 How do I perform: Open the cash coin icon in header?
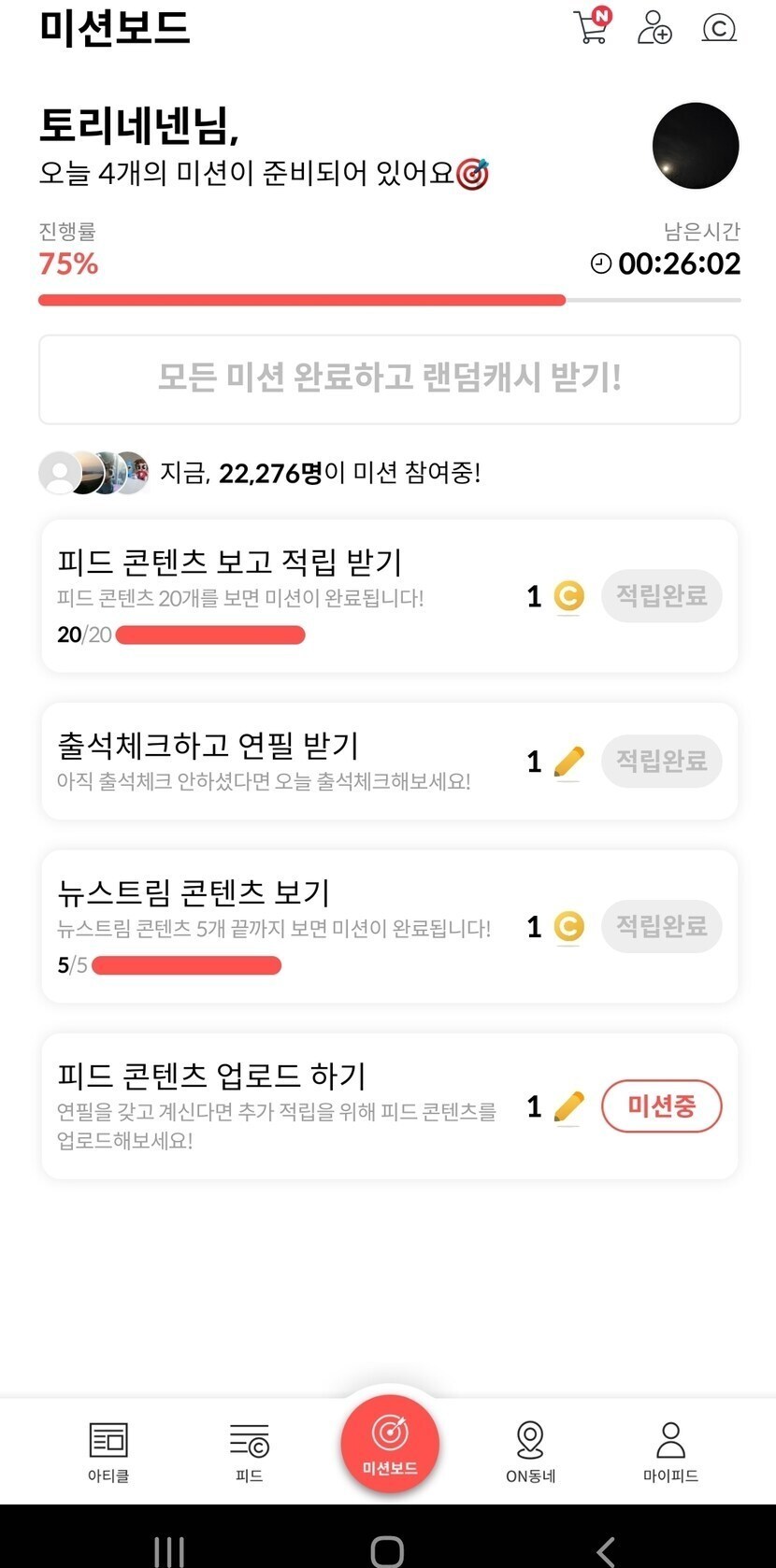[x=719, y=28]
